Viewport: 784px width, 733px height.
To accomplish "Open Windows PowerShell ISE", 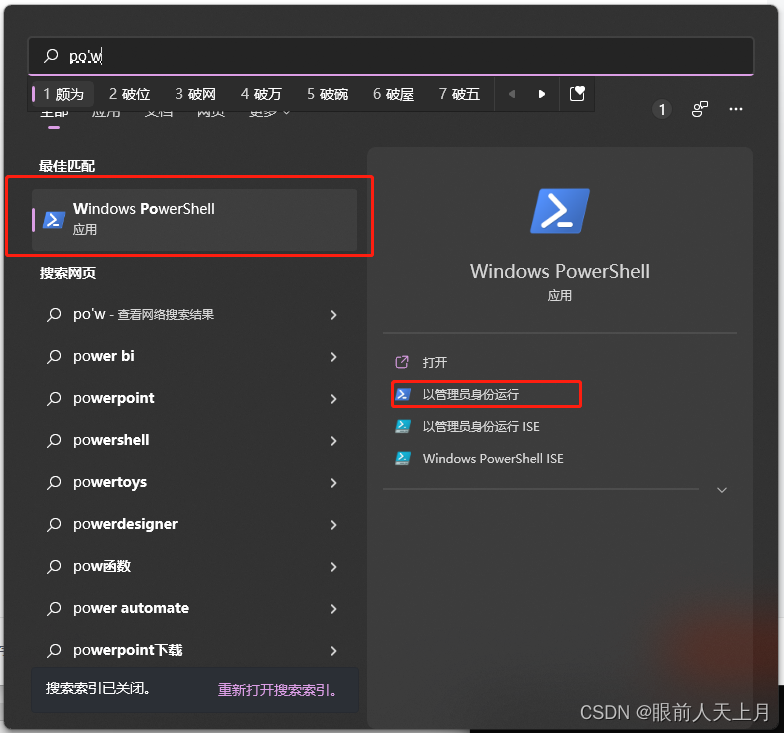I will point(493,458).
